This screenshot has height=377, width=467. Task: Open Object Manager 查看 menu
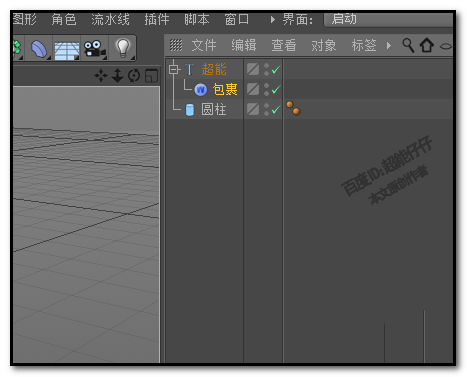coord(284,45)
